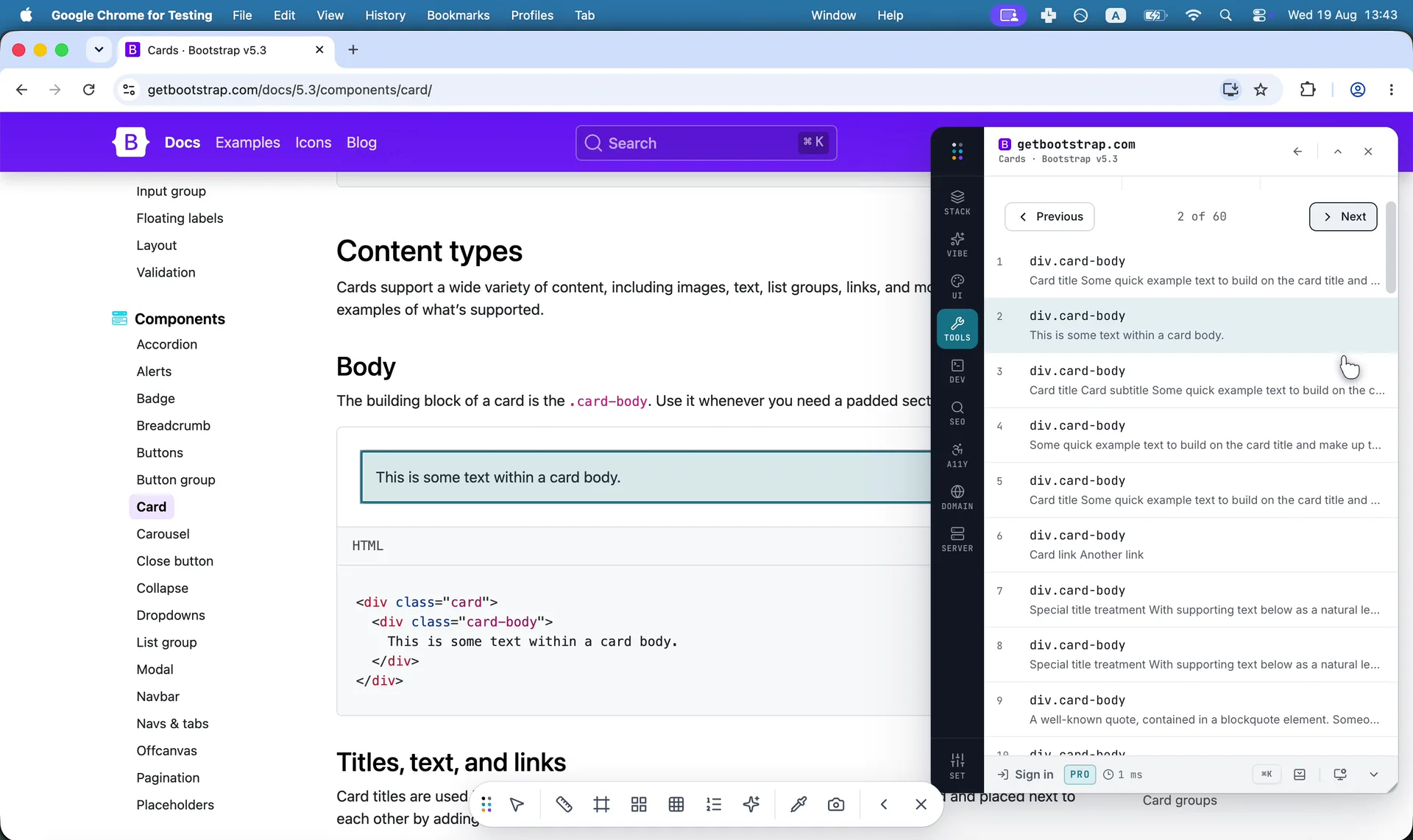Select row 4 starting "Some quick example text"

pos(1191,435)
